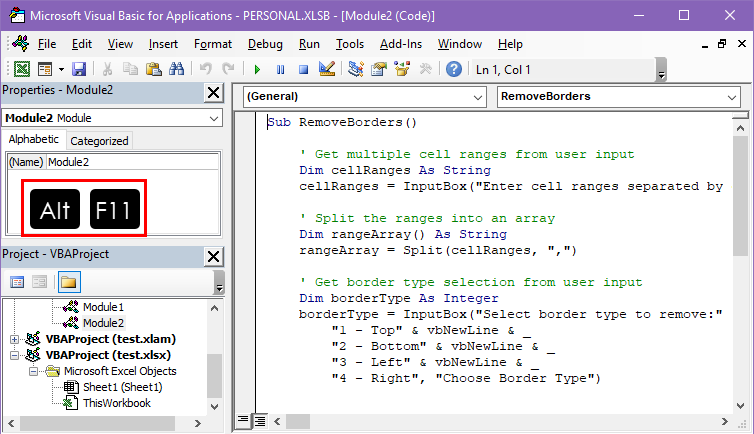Open the Tools menu
The width and height of the screenshot is (754, 434).
pyautogui.click(x=350, y=44)
